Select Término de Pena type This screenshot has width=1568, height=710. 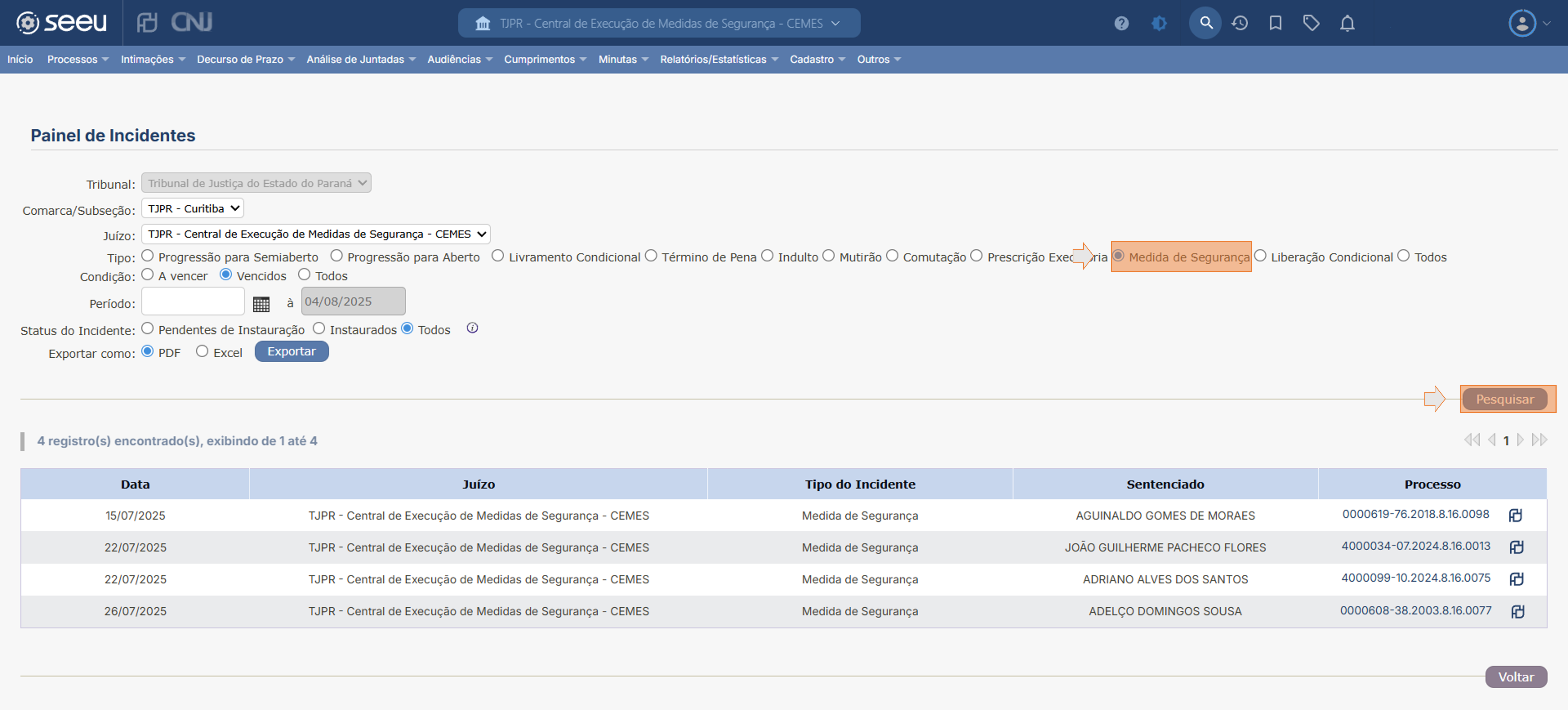point(651,256)
